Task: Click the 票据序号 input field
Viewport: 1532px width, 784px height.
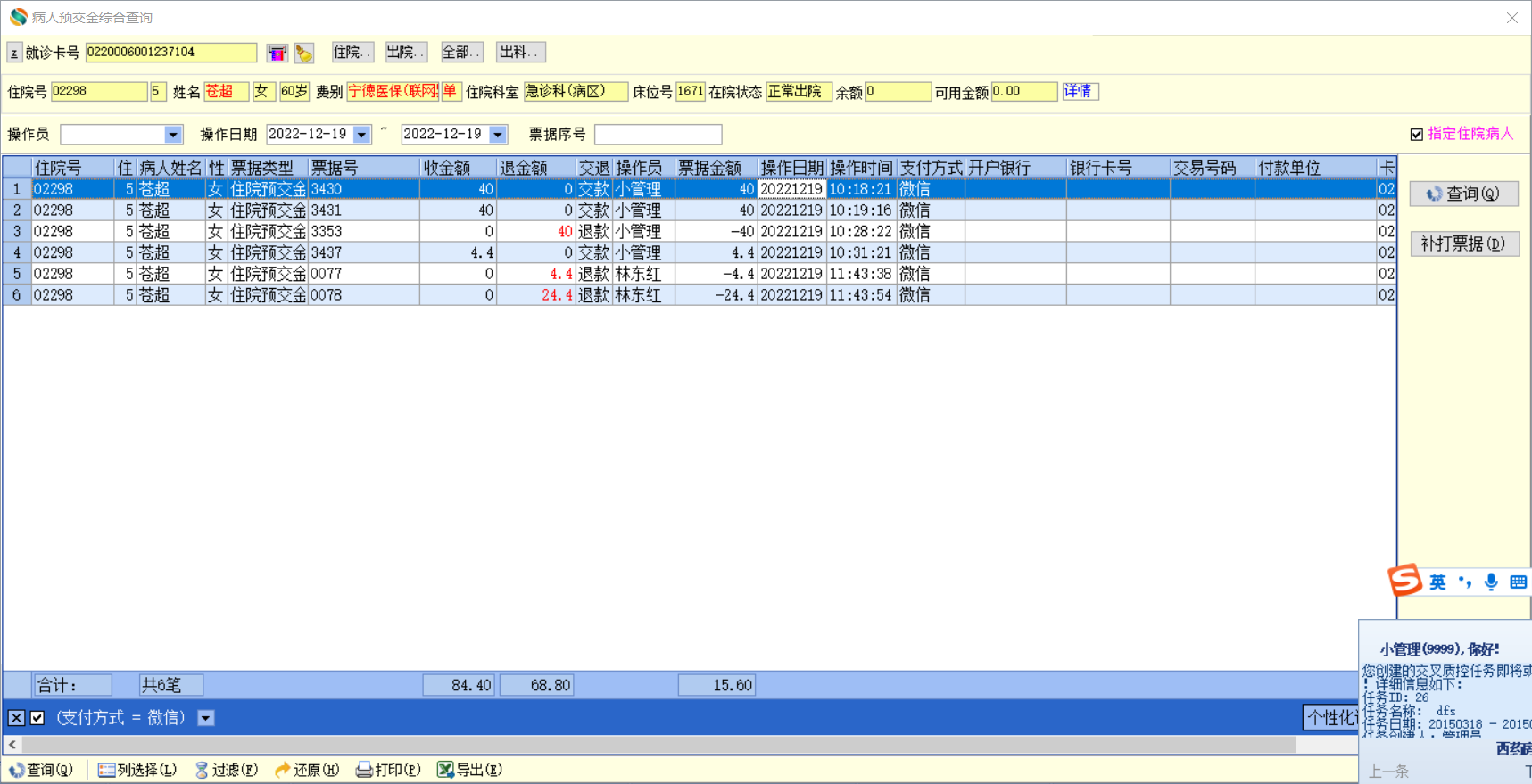Action: coord(658,135)
